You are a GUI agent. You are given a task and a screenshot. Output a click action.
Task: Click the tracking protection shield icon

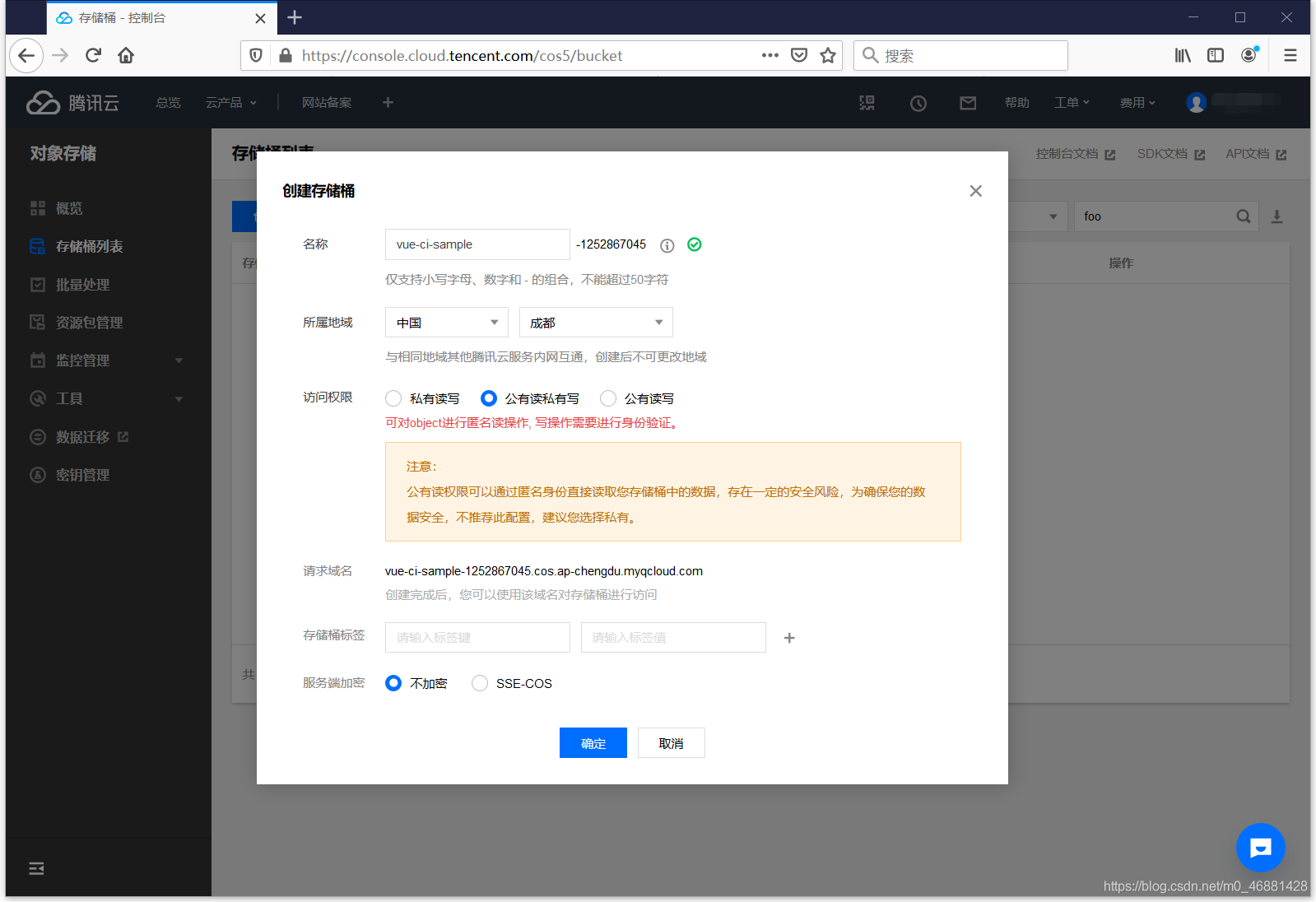pos(256,55)
